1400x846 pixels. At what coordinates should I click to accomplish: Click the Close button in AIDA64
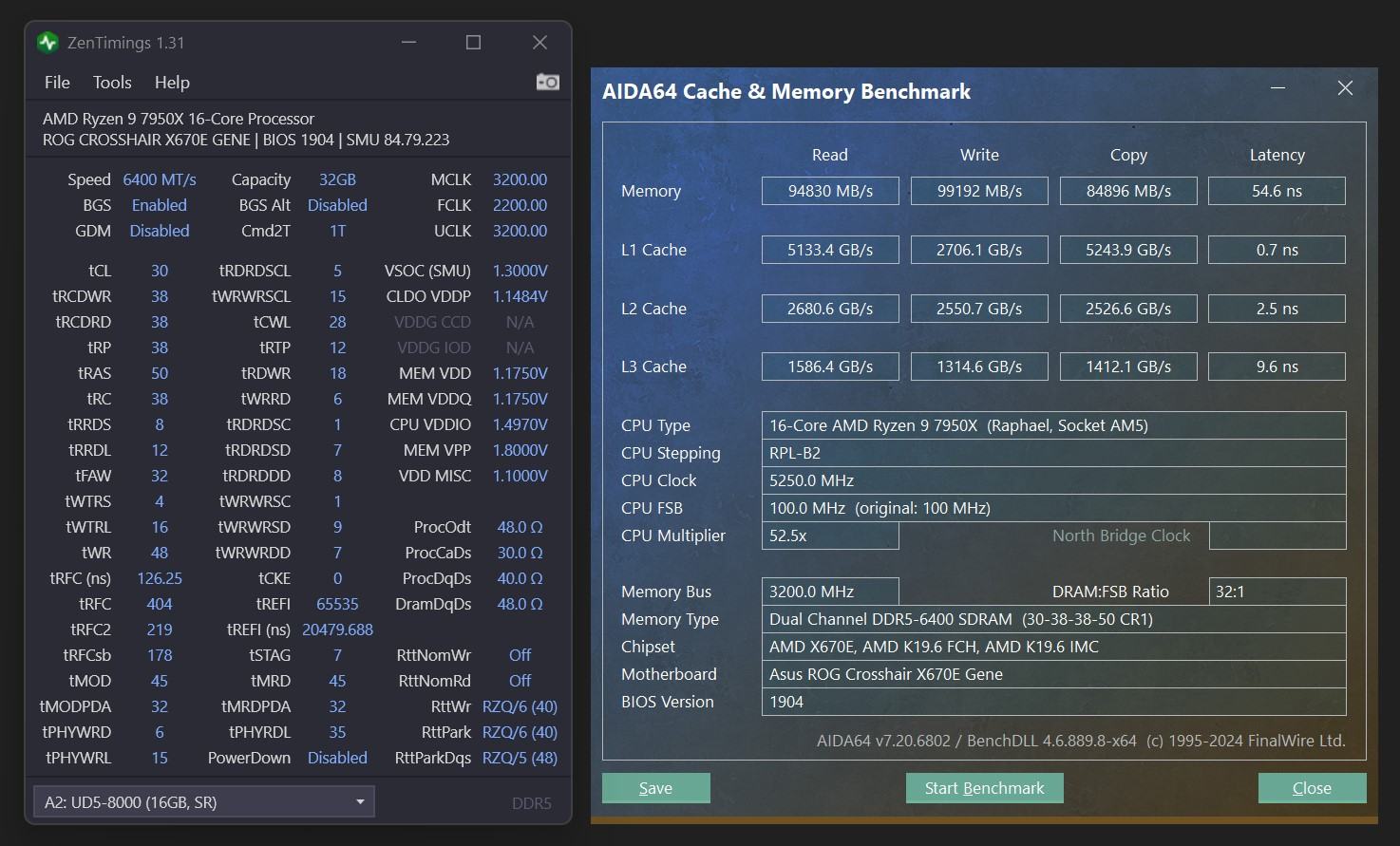coord(1312,788)
